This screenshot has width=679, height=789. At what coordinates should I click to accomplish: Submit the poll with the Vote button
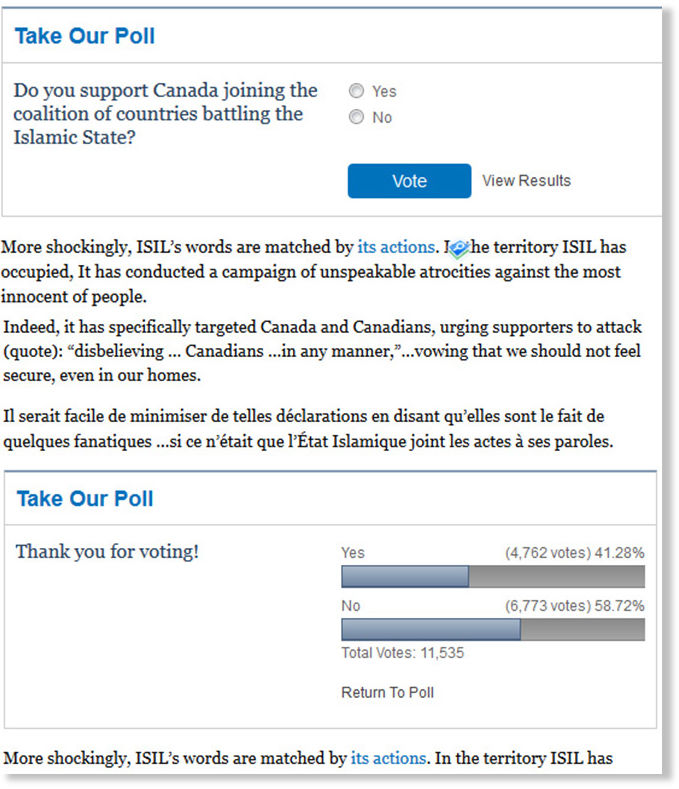409,181
